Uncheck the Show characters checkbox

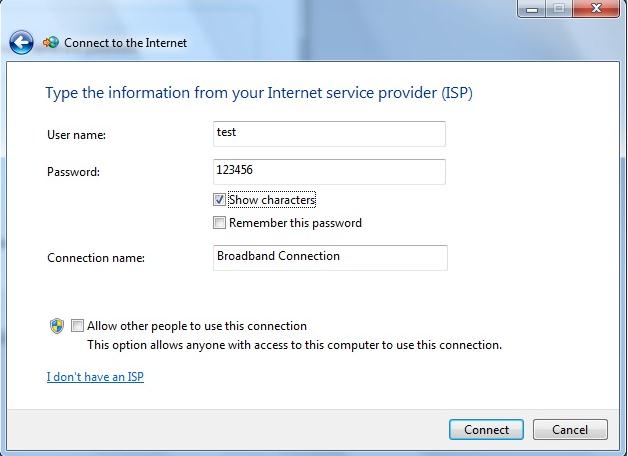click(x=220, y=200)
